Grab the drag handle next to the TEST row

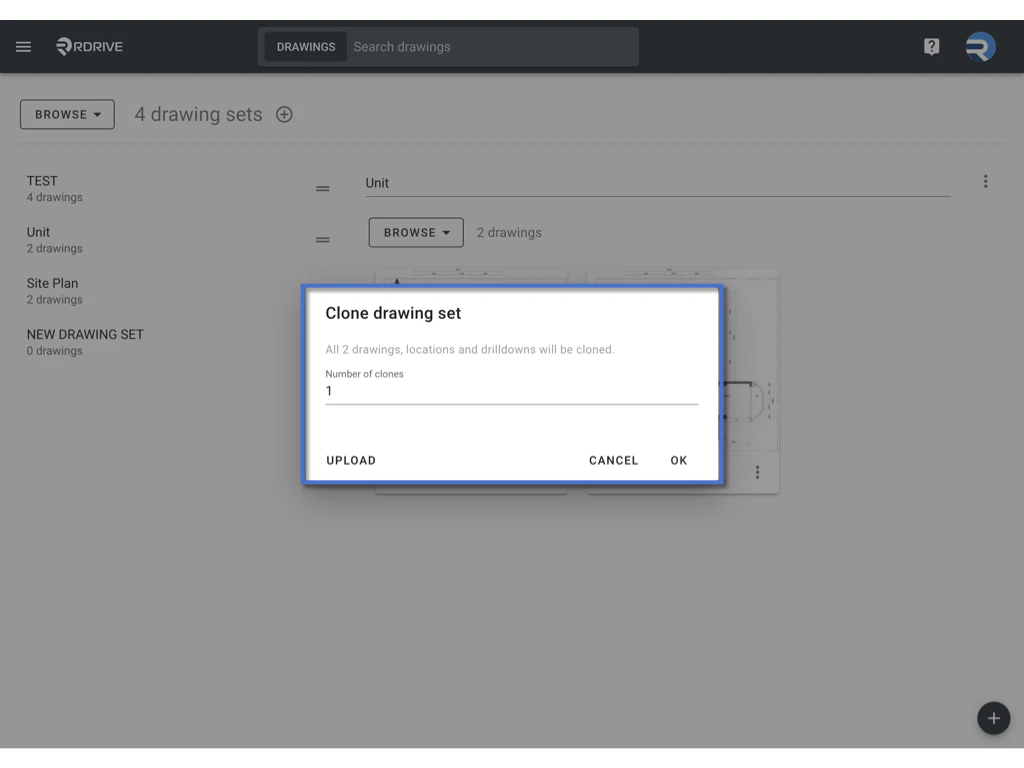[x=323, y=189]
